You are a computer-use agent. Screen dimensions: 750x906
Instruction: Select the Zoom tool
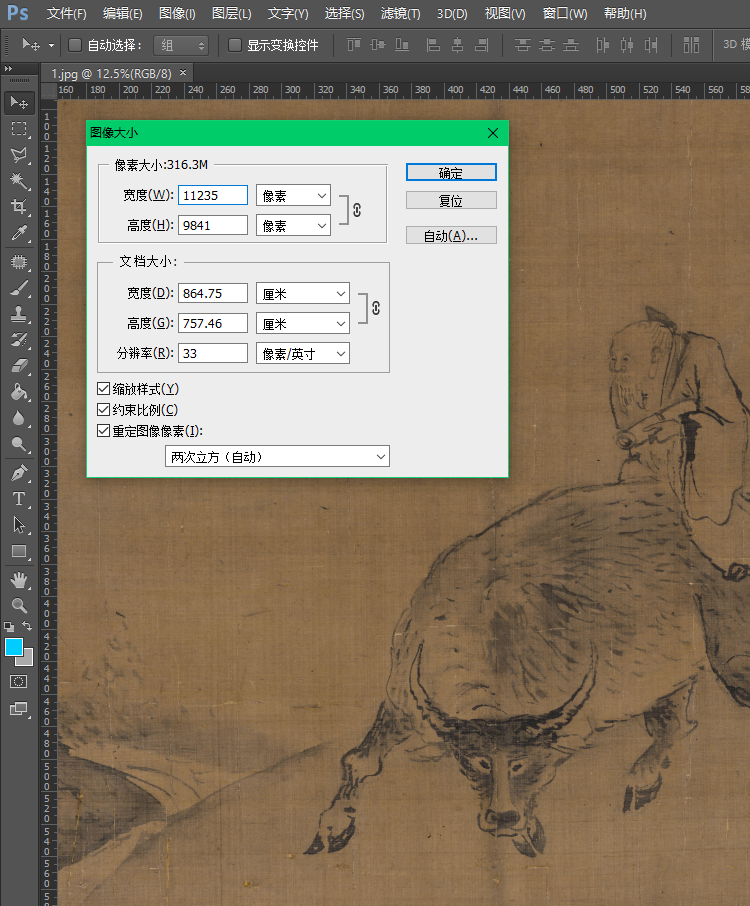(19, 606)
